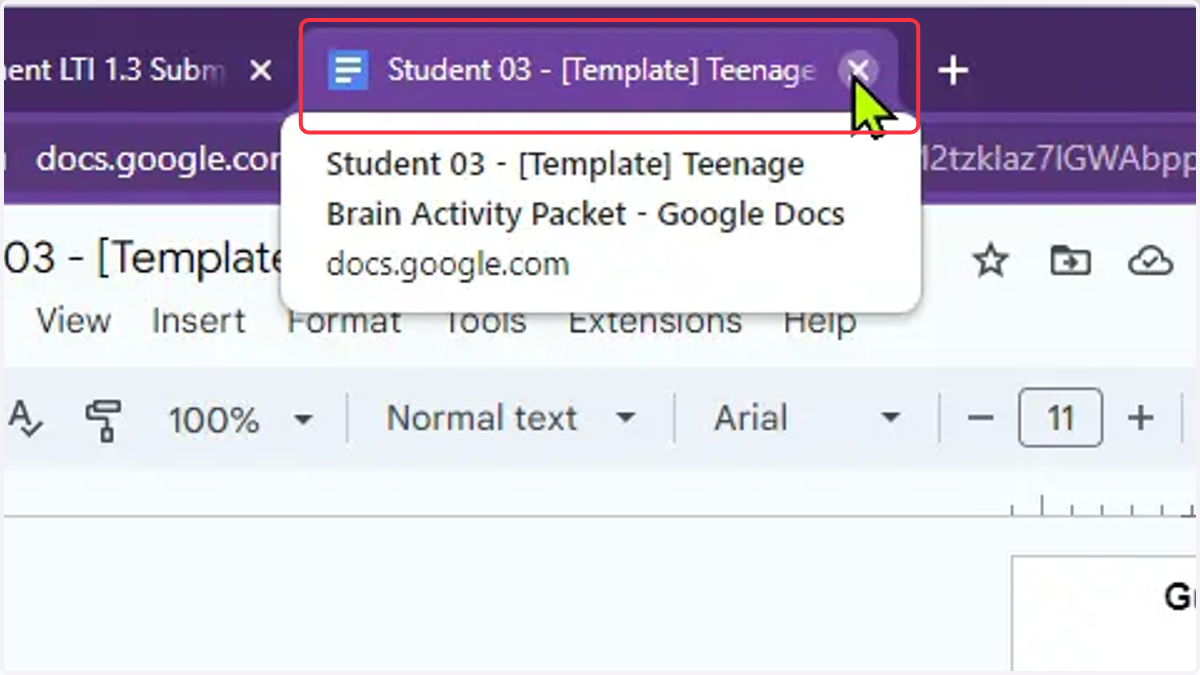Open the Normal text style dropdown
Screen dimensions: 1200x675
[x=511, y=418]
